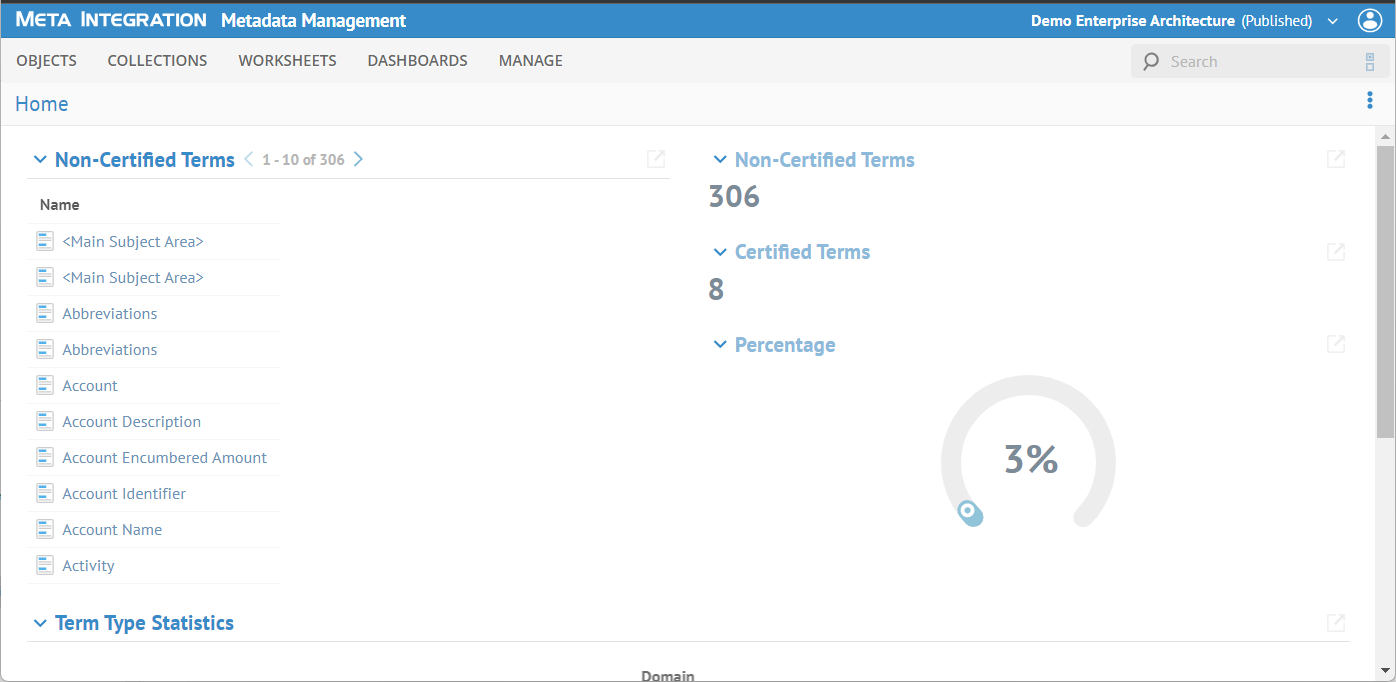
Task: Open Percentage widget external link icon
Action: click(1335, 344)
